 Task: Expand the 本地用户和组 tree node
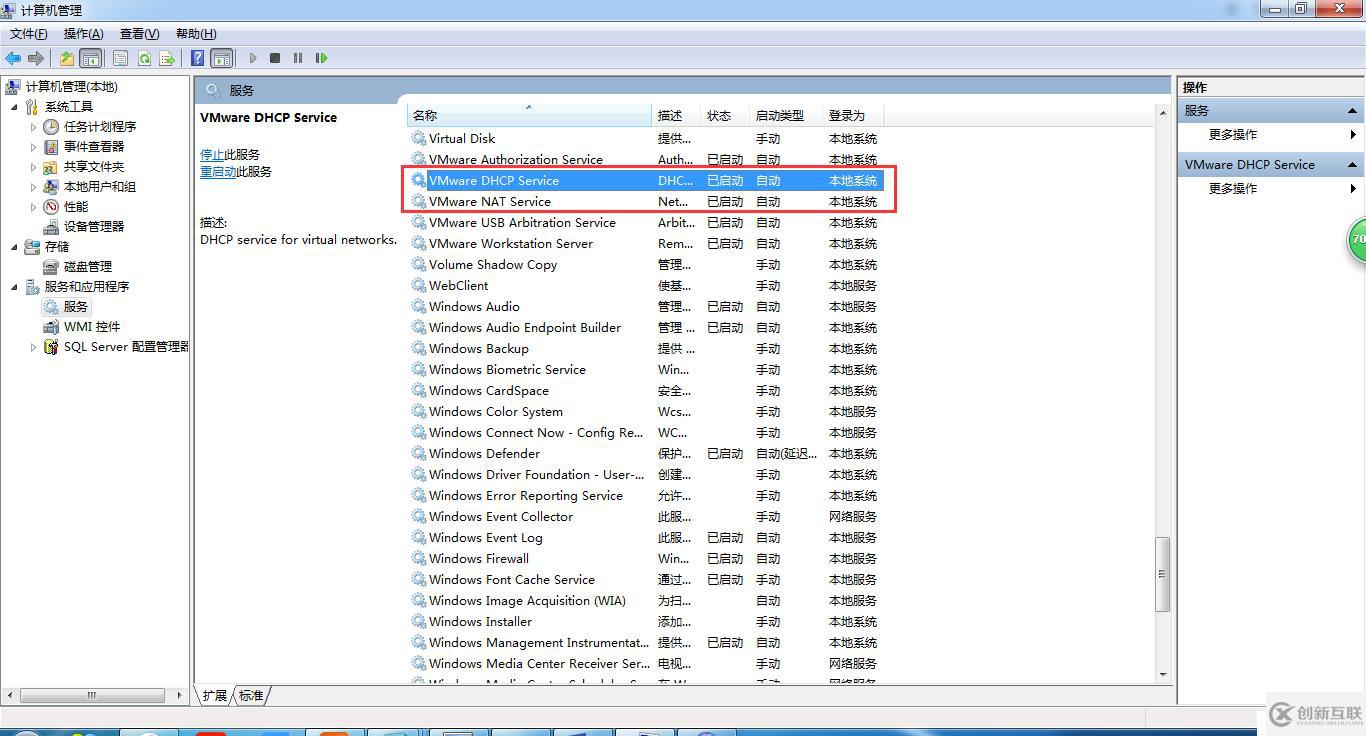[33, 187]
